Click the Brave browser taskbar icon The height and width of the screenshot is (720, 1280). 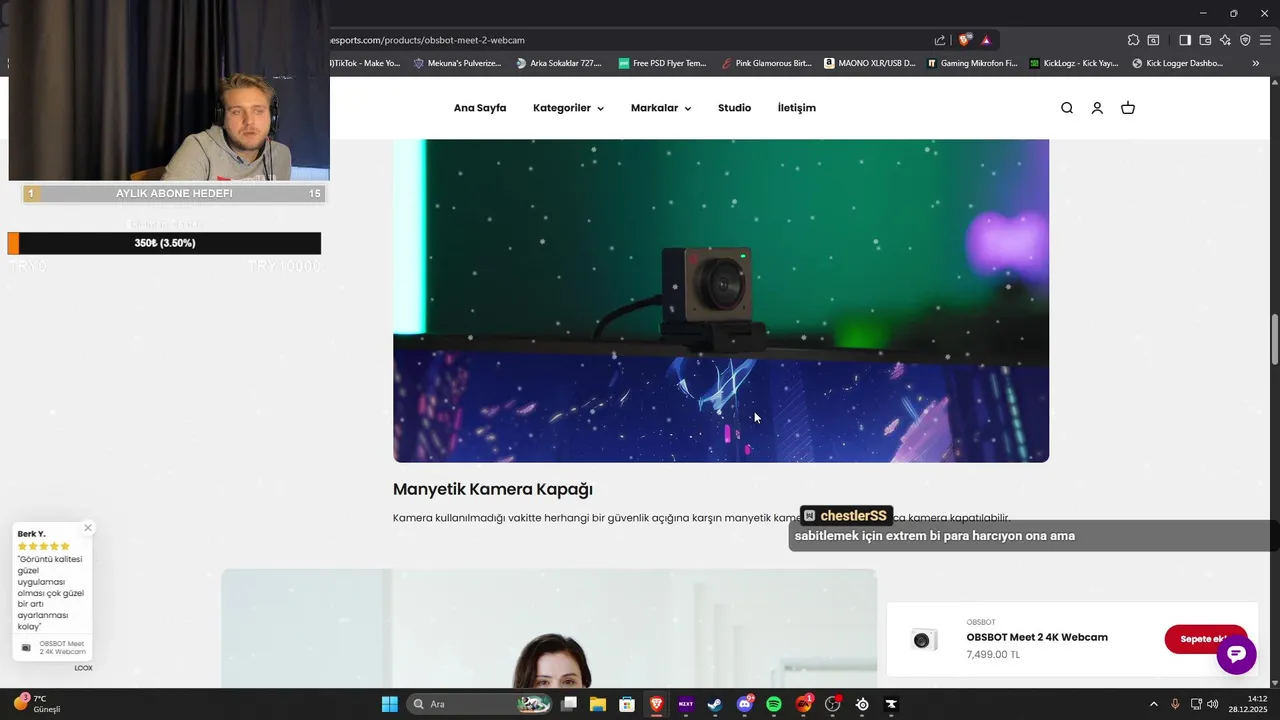tap(656, 704)
